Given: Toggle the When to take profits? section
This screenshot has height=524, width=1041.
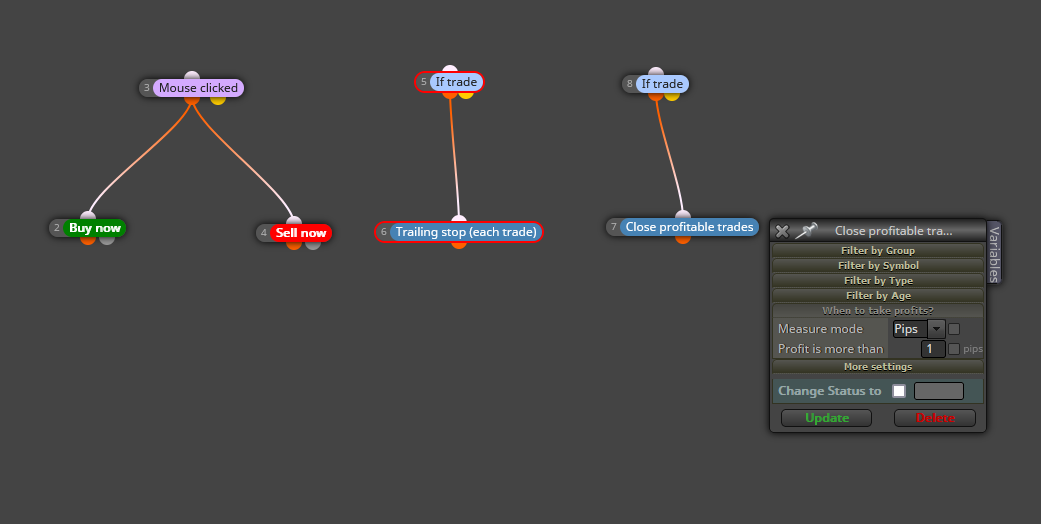Looking at the screenshot, I should [878, 311].
